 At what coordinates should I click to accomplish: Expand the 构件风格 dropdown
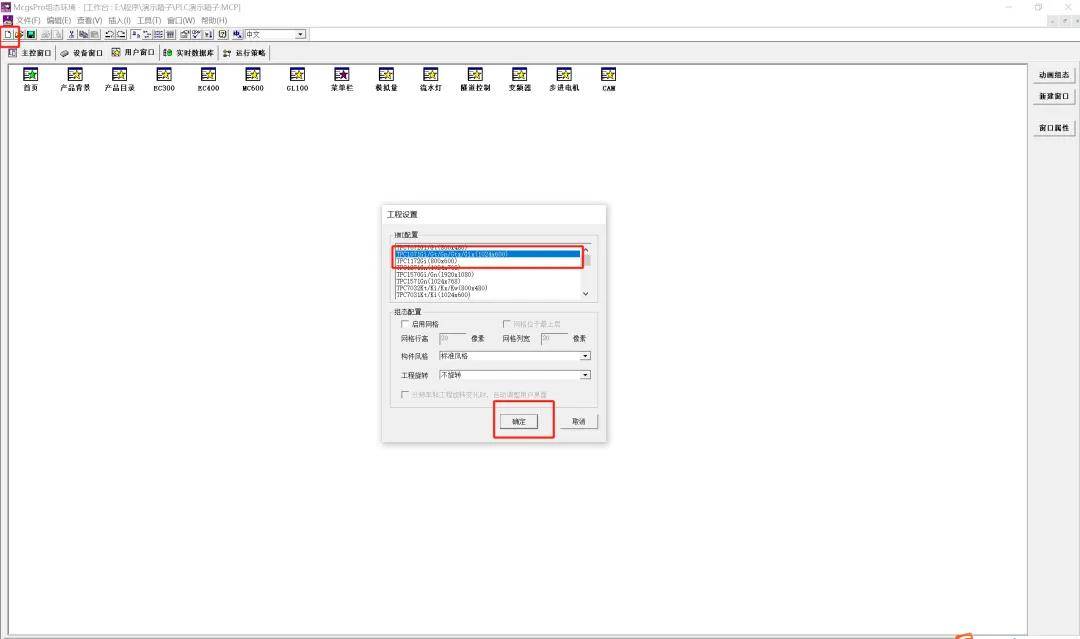coord(585,356)
